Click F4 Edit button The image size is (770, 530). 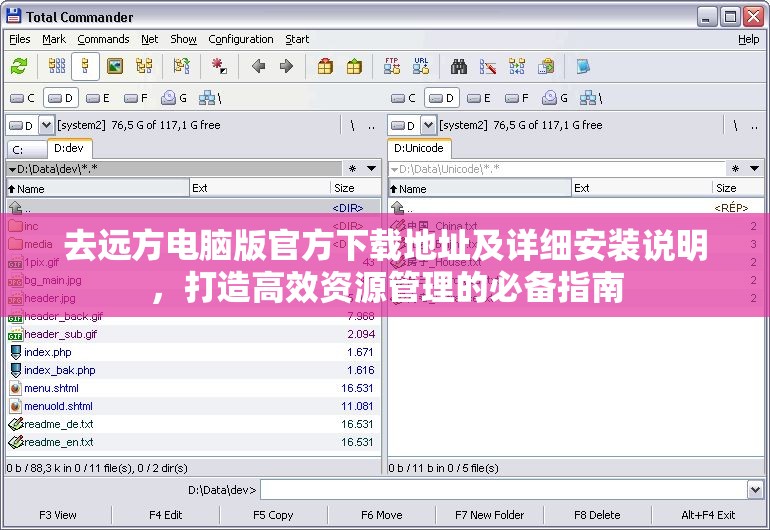pyautogui.click(x=165, y=515)
